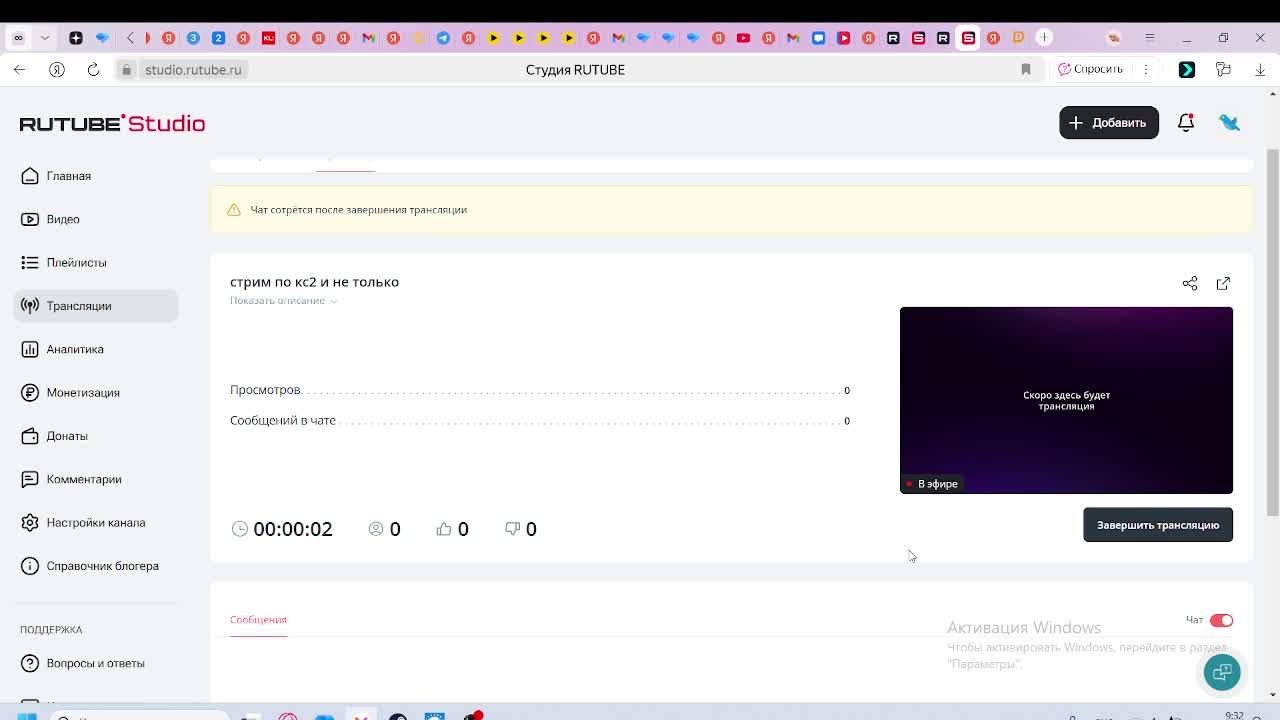
Task: Open browser downloads icon
Action: click(x=1260, y=69)
